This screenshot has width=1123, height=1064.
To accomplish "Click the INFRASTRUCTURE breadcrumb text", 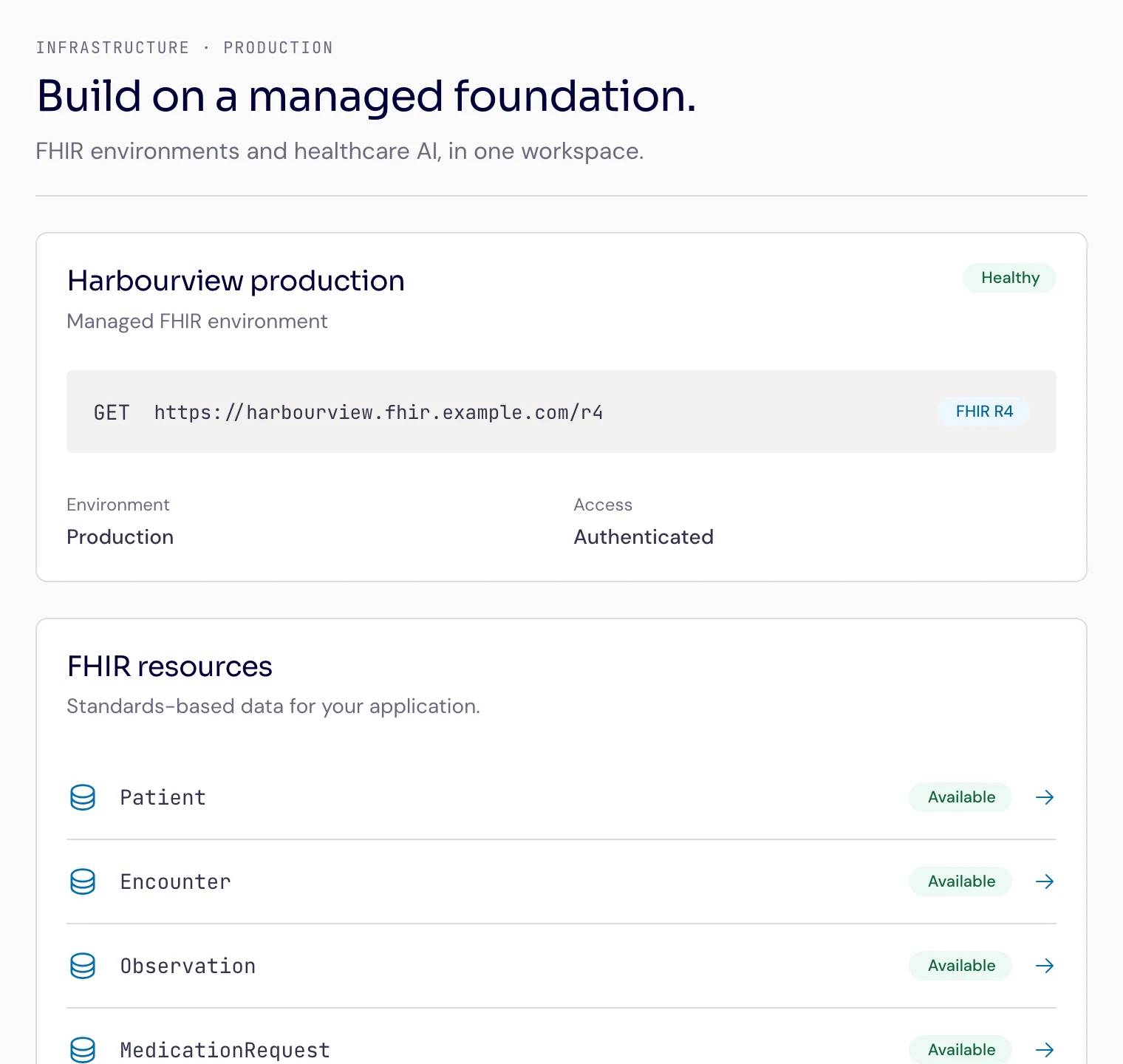I will (112, 48).
